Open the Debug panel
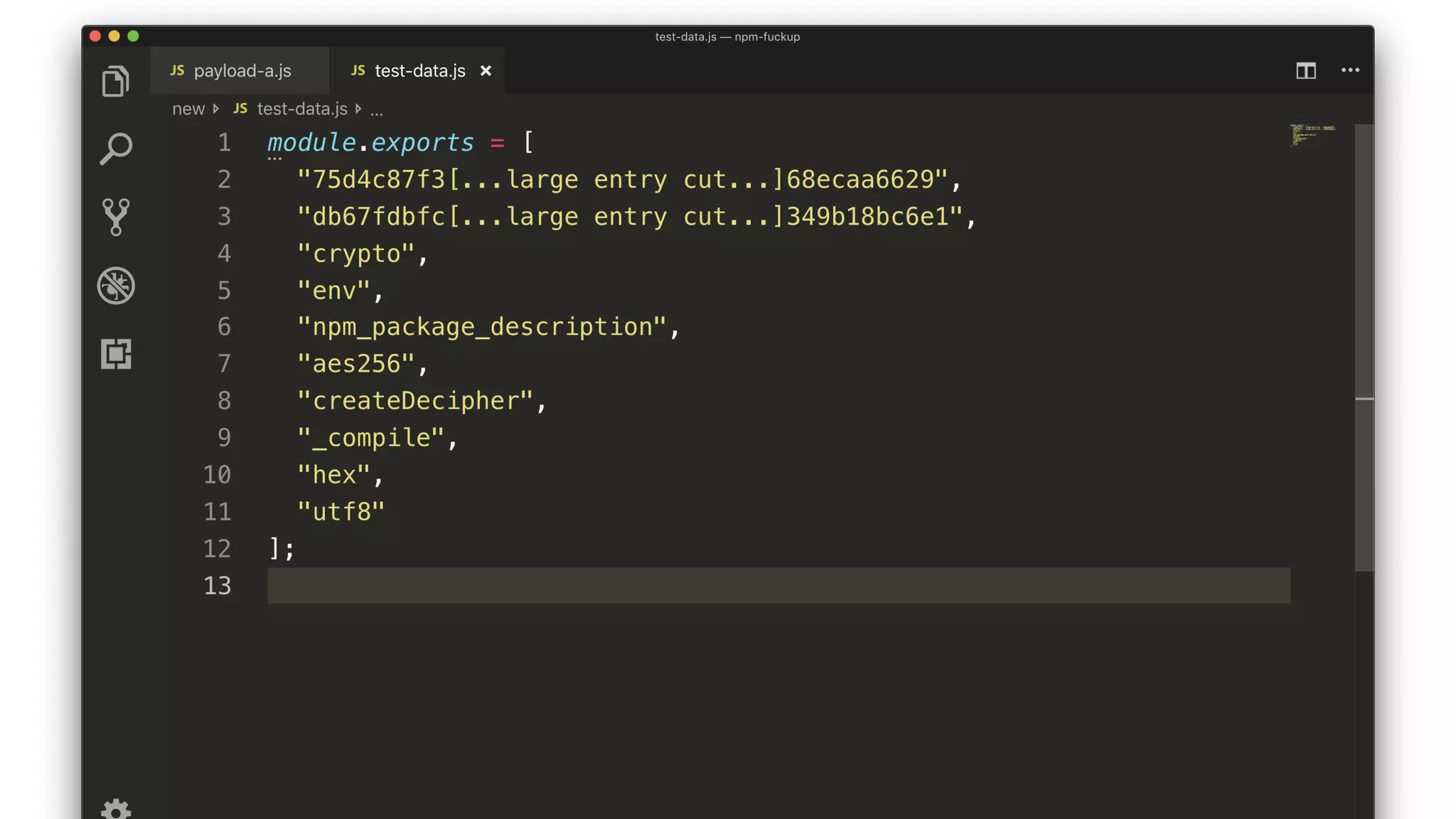Screen dimensions: 1456x819 (115, 286)
